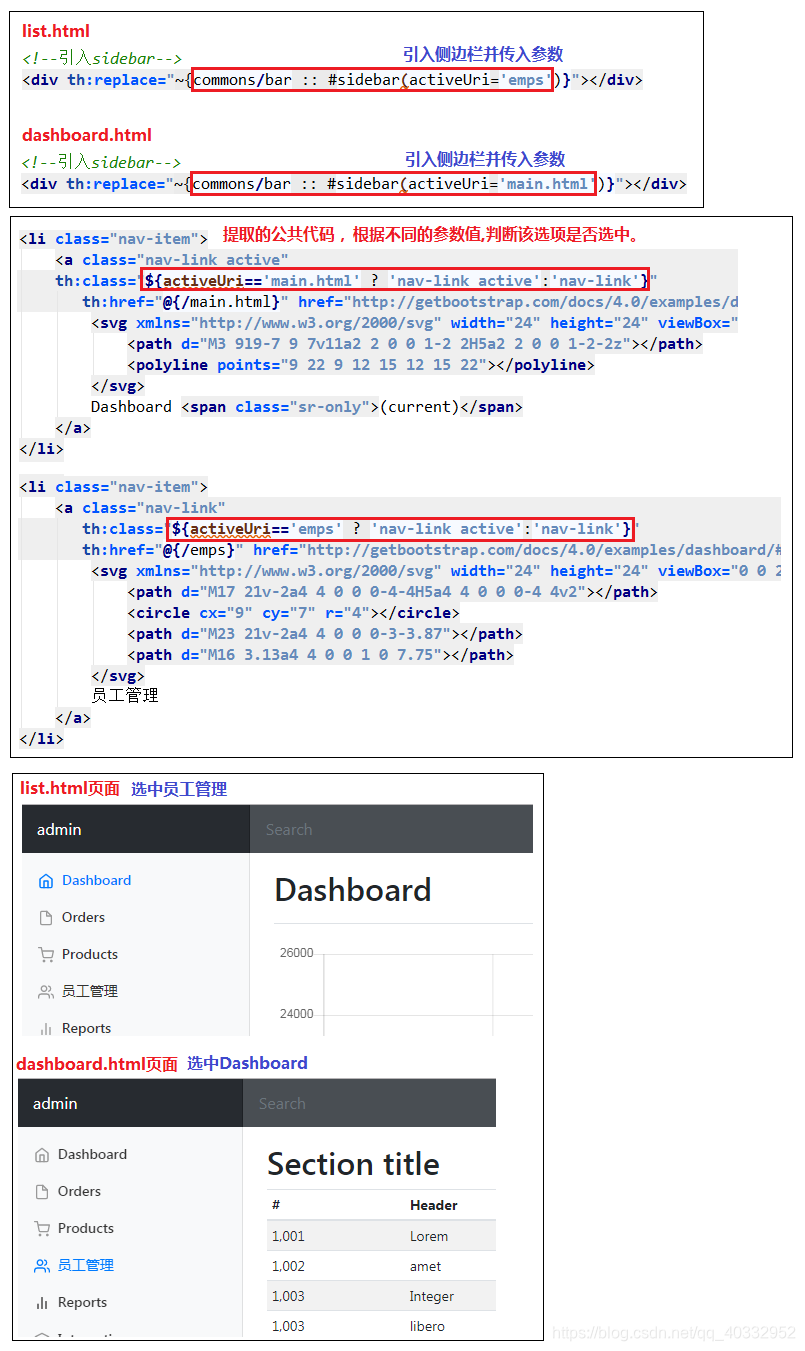Click the dashboard.html页面 caption
This screenshot has height=1351, width=805.
click(97, 1064)
